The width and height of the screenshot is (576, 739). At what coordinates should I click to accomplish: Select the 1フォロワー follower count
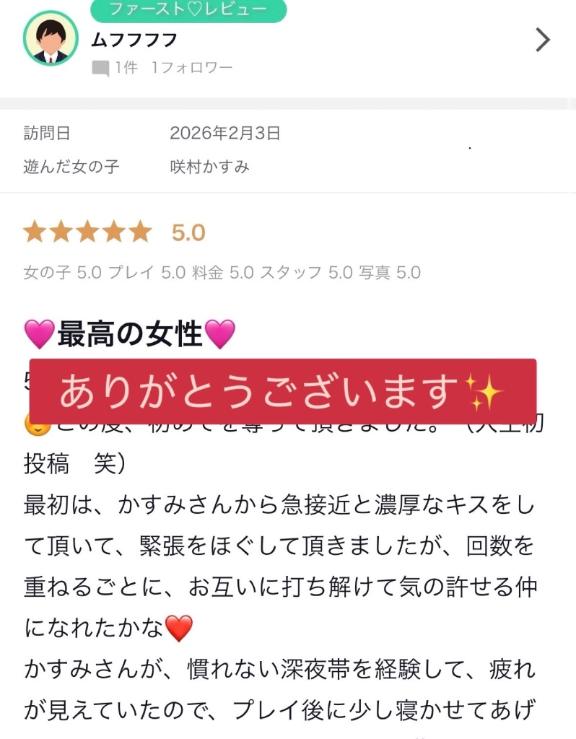coord(192,68)
